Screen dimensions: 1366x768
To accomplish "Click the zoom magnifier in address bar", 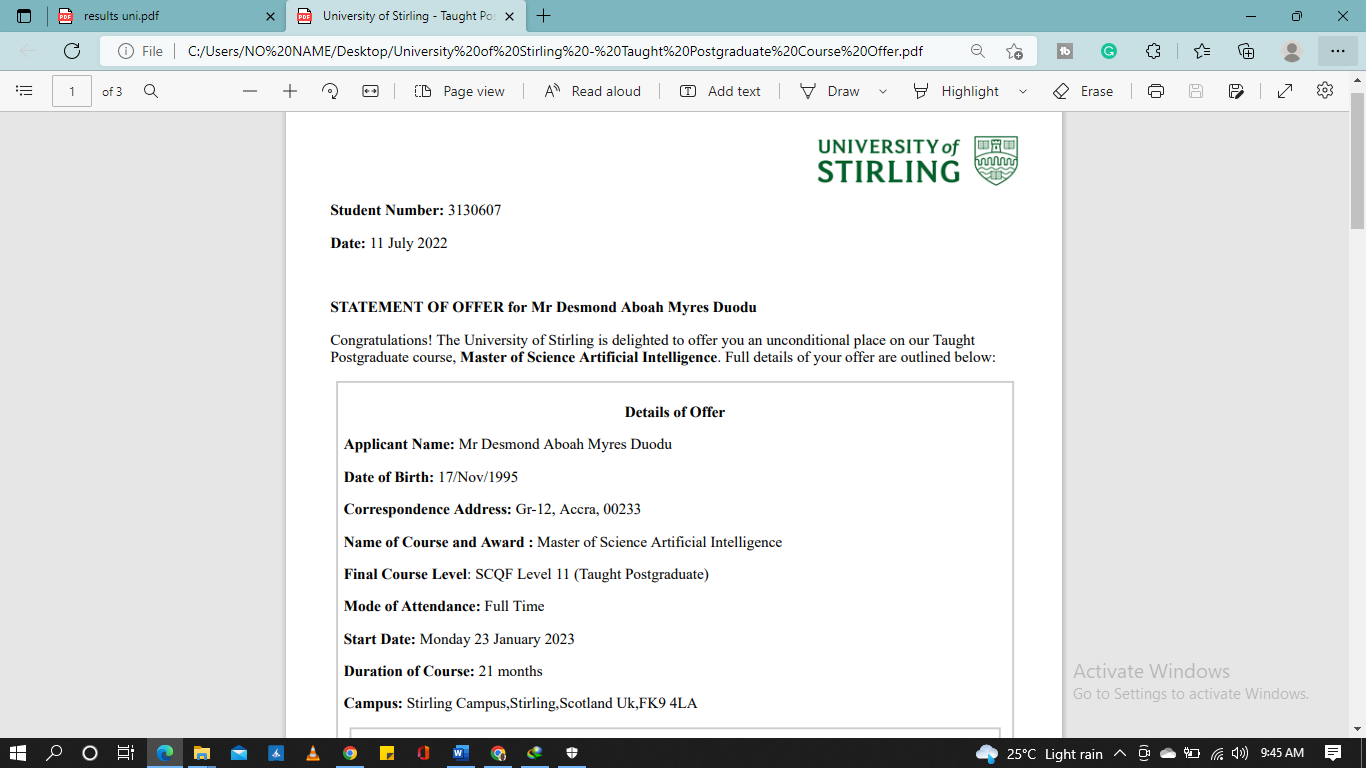I will [x=978, y=51].
